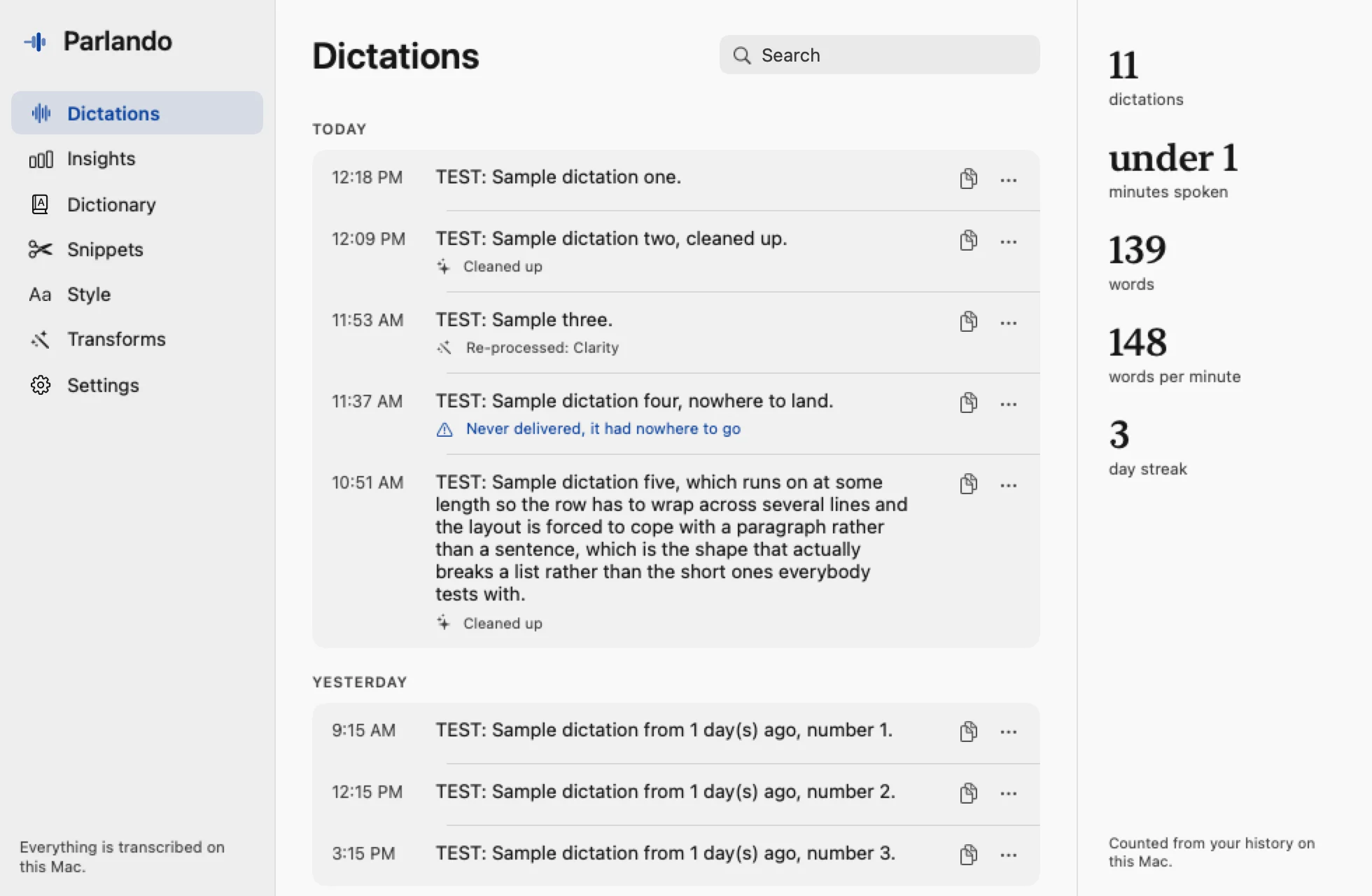Copy yesterday's 12:15 PM dictation number 2

[968, 793]
